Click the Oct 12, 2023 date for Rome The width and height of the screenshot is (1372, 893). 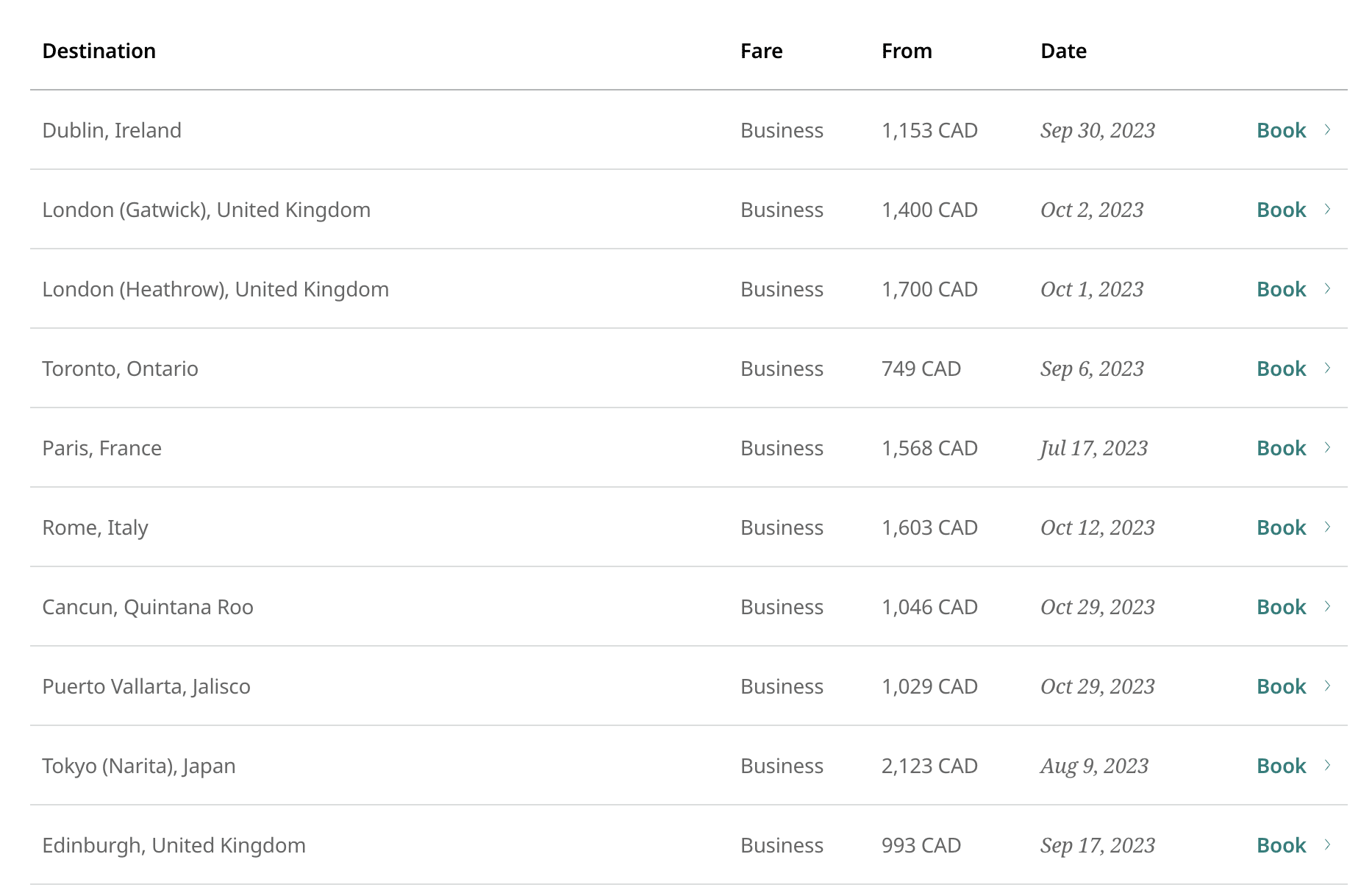tap(1097, 527)
